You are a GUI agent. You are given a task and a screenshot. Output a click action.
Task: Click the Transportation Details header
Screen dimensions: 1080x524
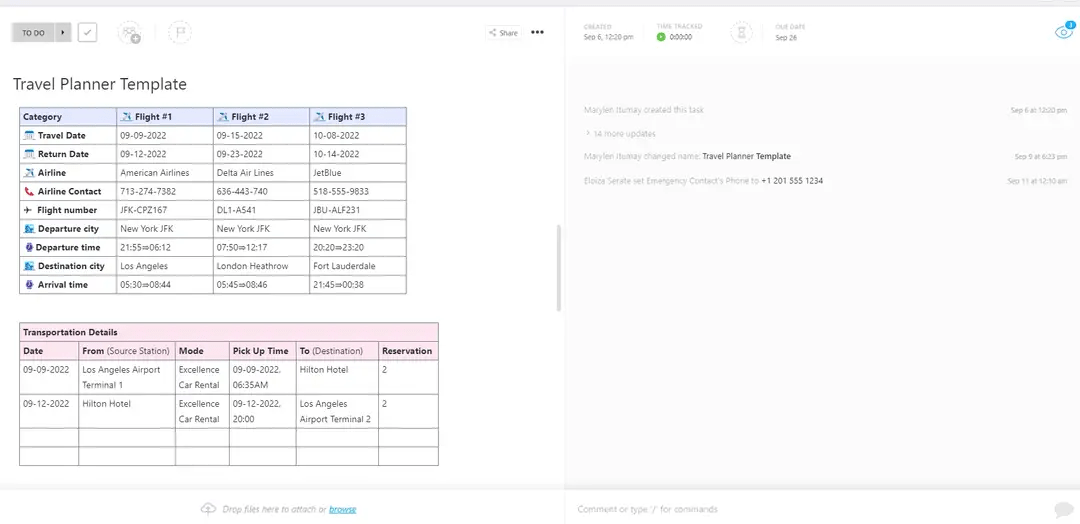(x=229, y=332)
